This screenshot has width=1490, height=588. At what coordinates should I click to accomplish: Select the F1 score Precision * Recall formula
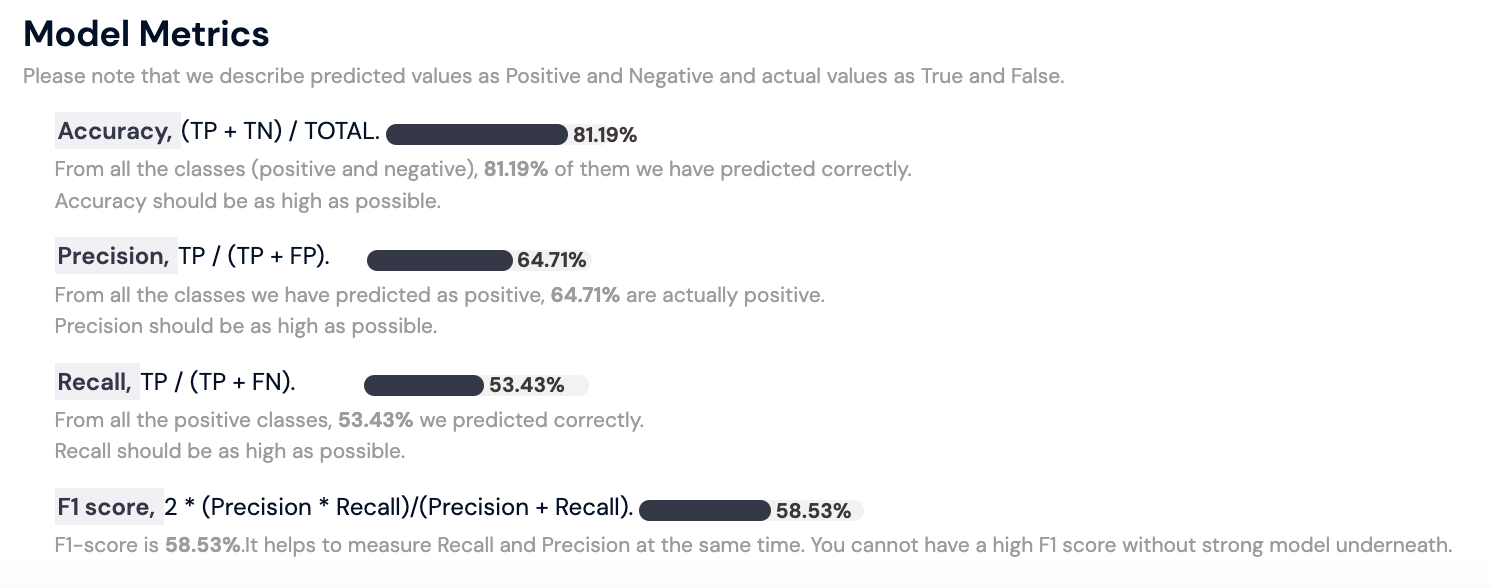[x=398, y=507]
